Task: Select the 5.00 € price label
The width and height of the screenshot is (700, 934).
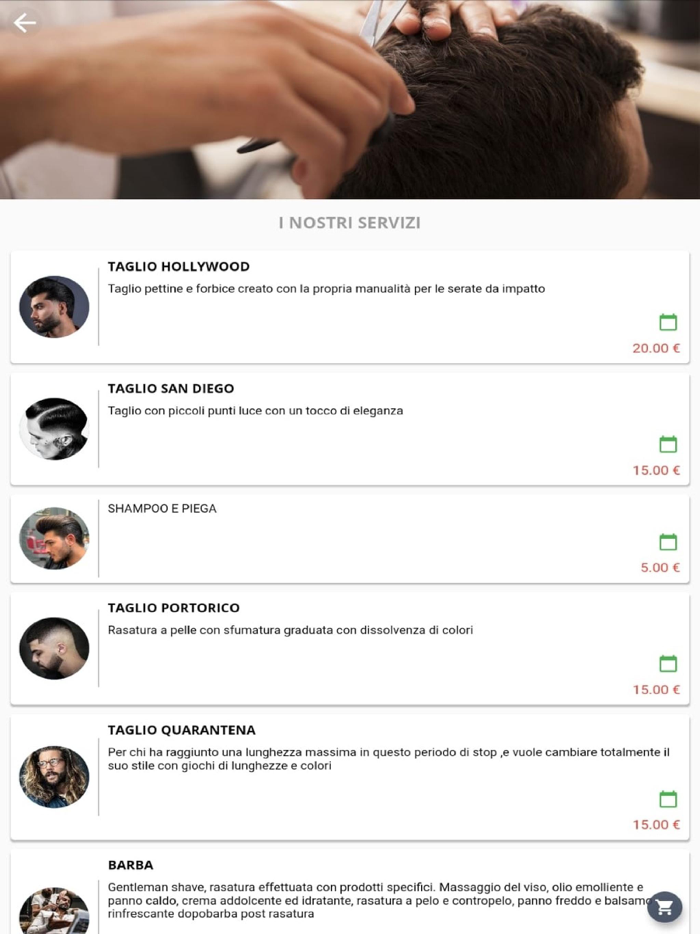Action: click(x=660, y=568)
